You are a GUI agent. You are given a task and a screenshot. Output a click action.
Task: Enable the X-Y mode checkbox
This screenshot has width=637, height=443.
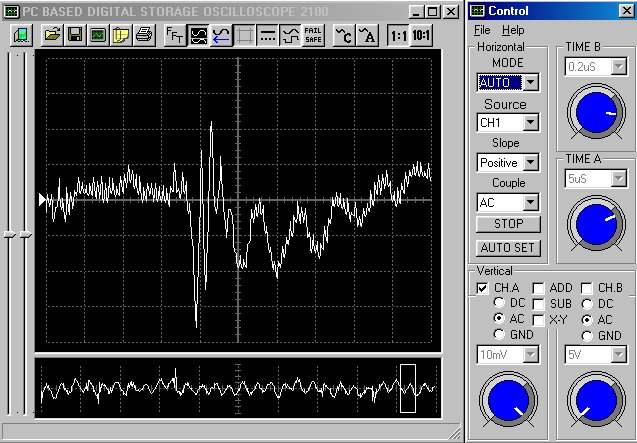tap(538, 319)
